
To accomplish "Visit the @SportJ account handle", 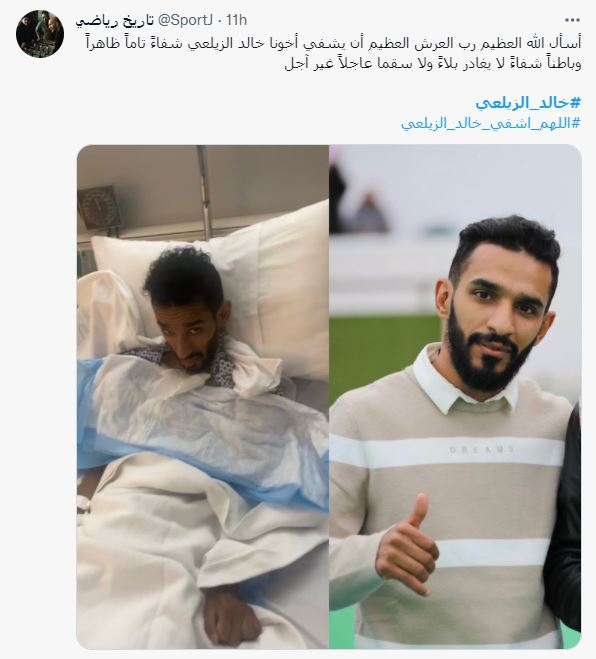I will (x=185, y=20).
